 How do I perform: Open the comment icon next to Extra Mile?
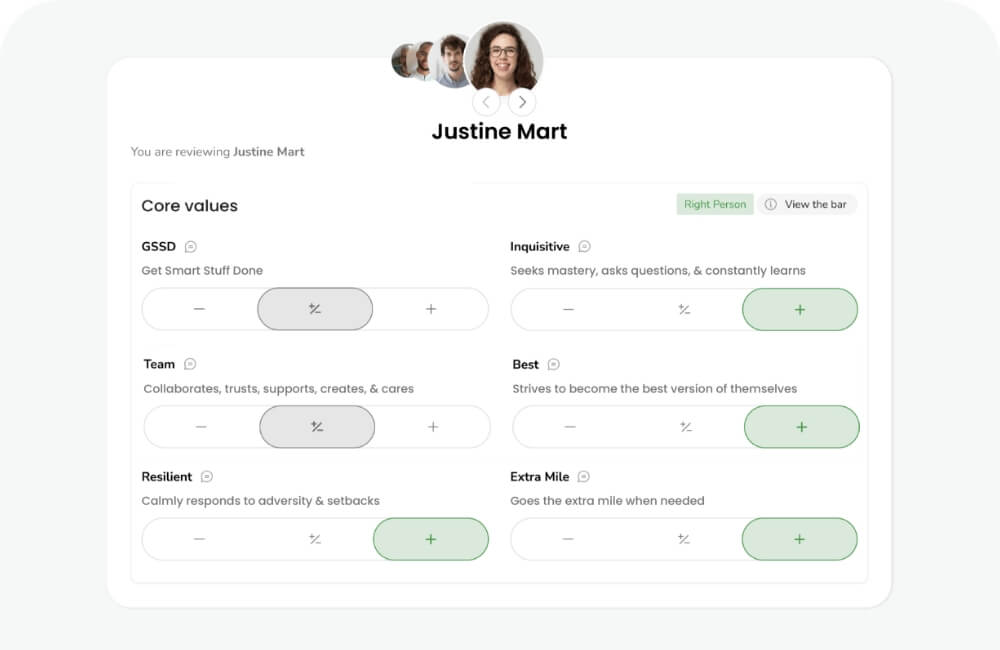coord(583,476)
